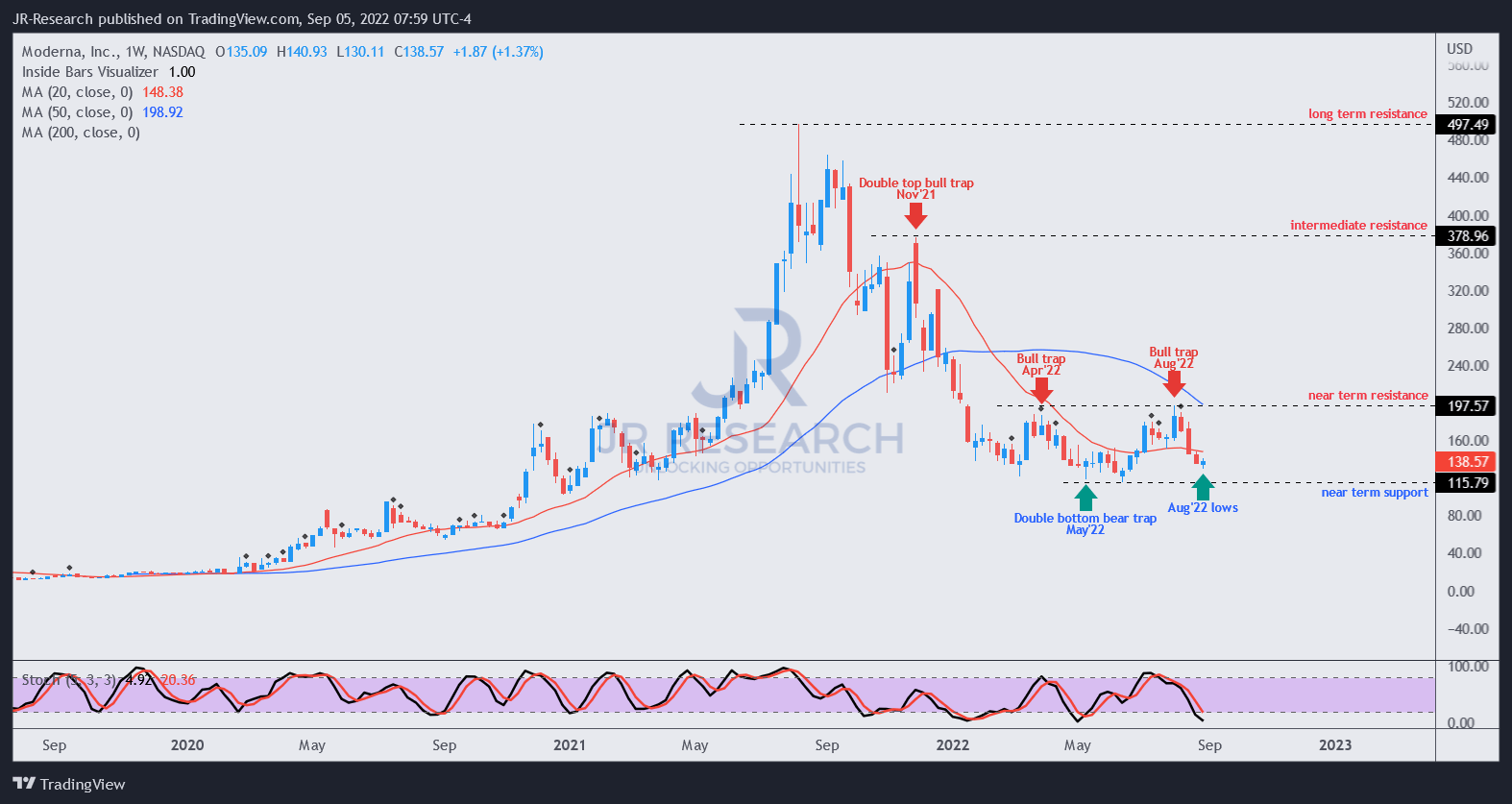Click the L130.11 low value in header
The image size is (1512, 804).
pos(360,52)
